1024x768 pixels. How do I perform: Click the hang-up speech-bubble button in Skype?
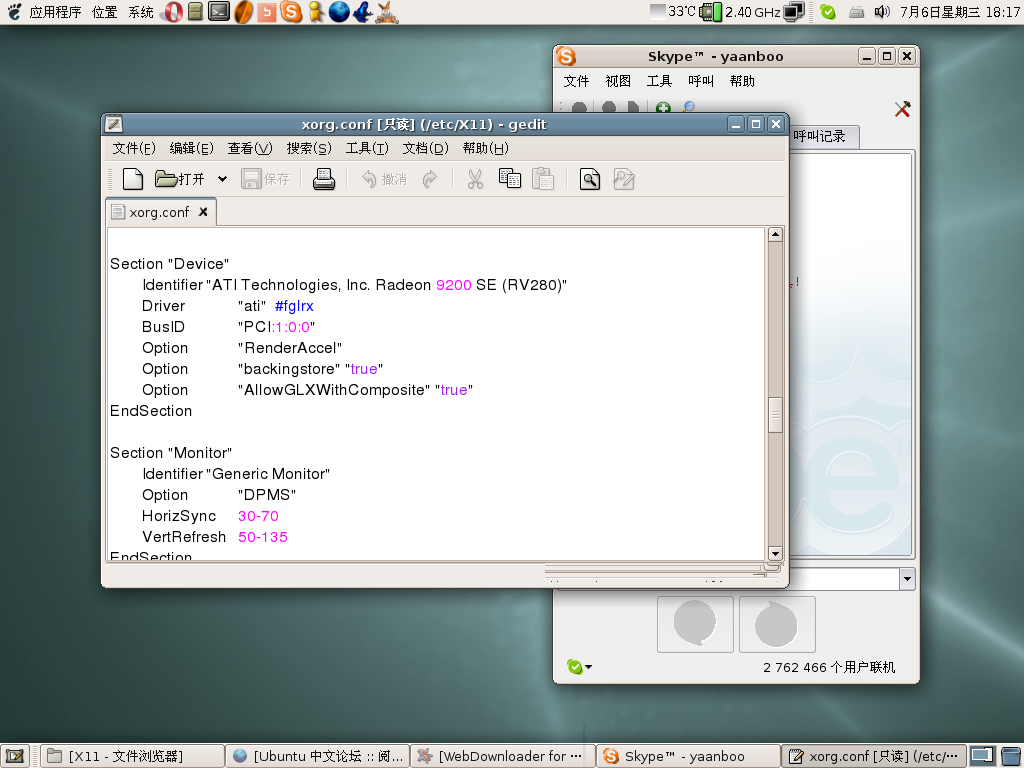(x=777, y=624)
